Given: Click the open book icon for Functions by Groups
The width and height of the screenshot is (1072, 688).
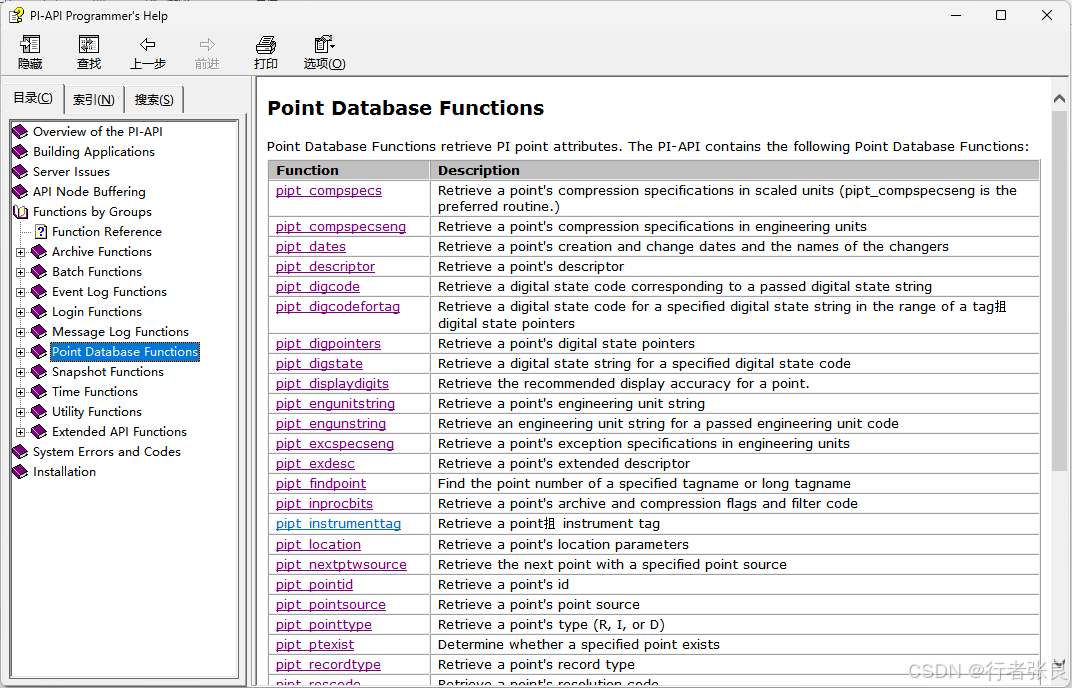Looking at the screenshot, I should [21, 211].
